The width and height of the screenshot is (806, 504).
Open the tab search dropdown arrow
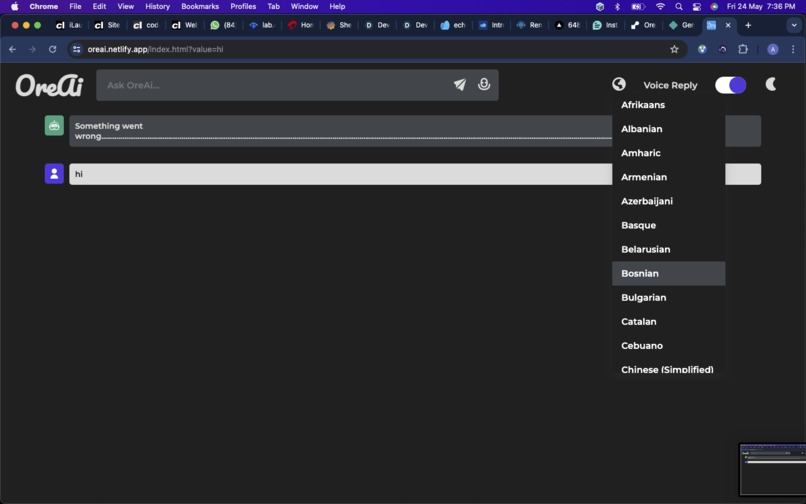coord(794,25)
